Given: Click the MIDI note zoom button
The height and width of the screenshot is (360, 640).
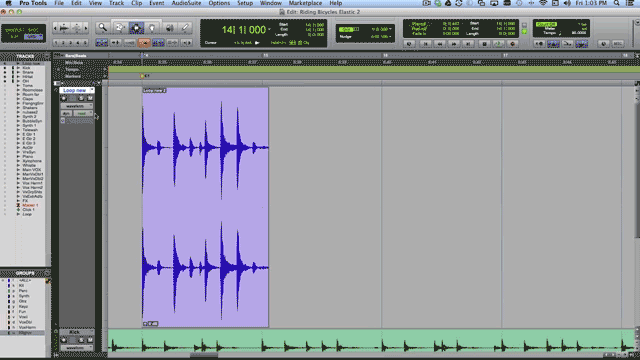Looking at the screenshot, I should pos(76,28).
